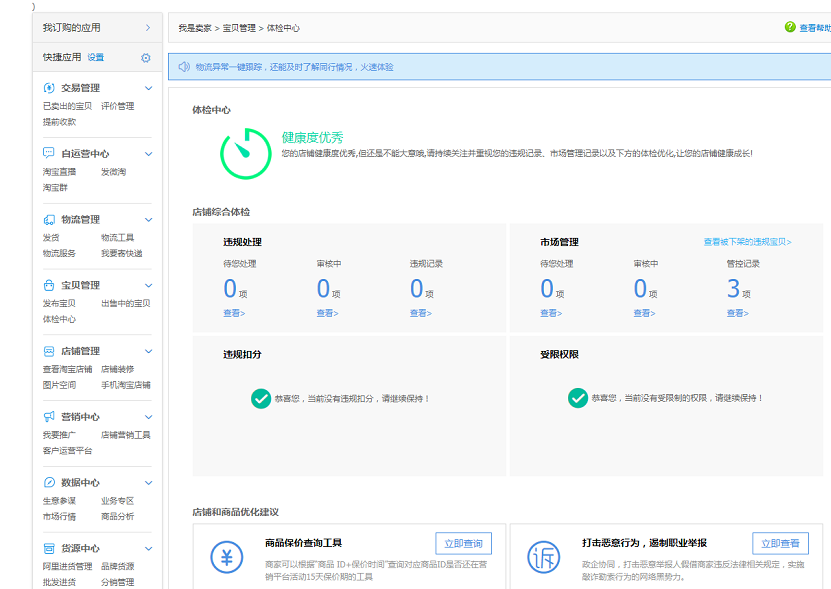831x589 pixels.
Task: Open 发布宝贝 in sidebar
Action: tap(59, 303)
